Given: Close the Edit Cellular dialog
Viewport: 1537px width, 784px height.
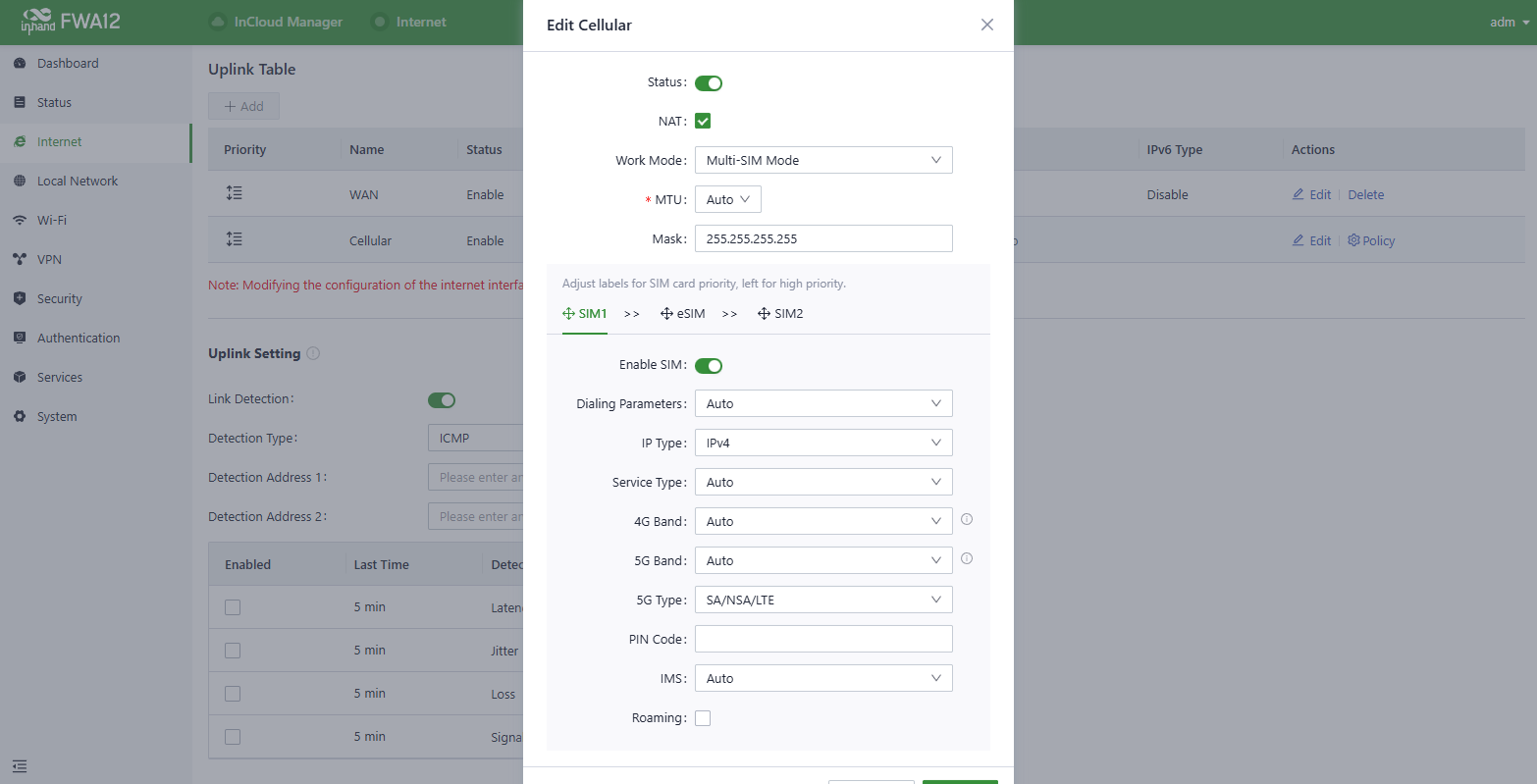Looking at the screenshot, I should point(987,25).
